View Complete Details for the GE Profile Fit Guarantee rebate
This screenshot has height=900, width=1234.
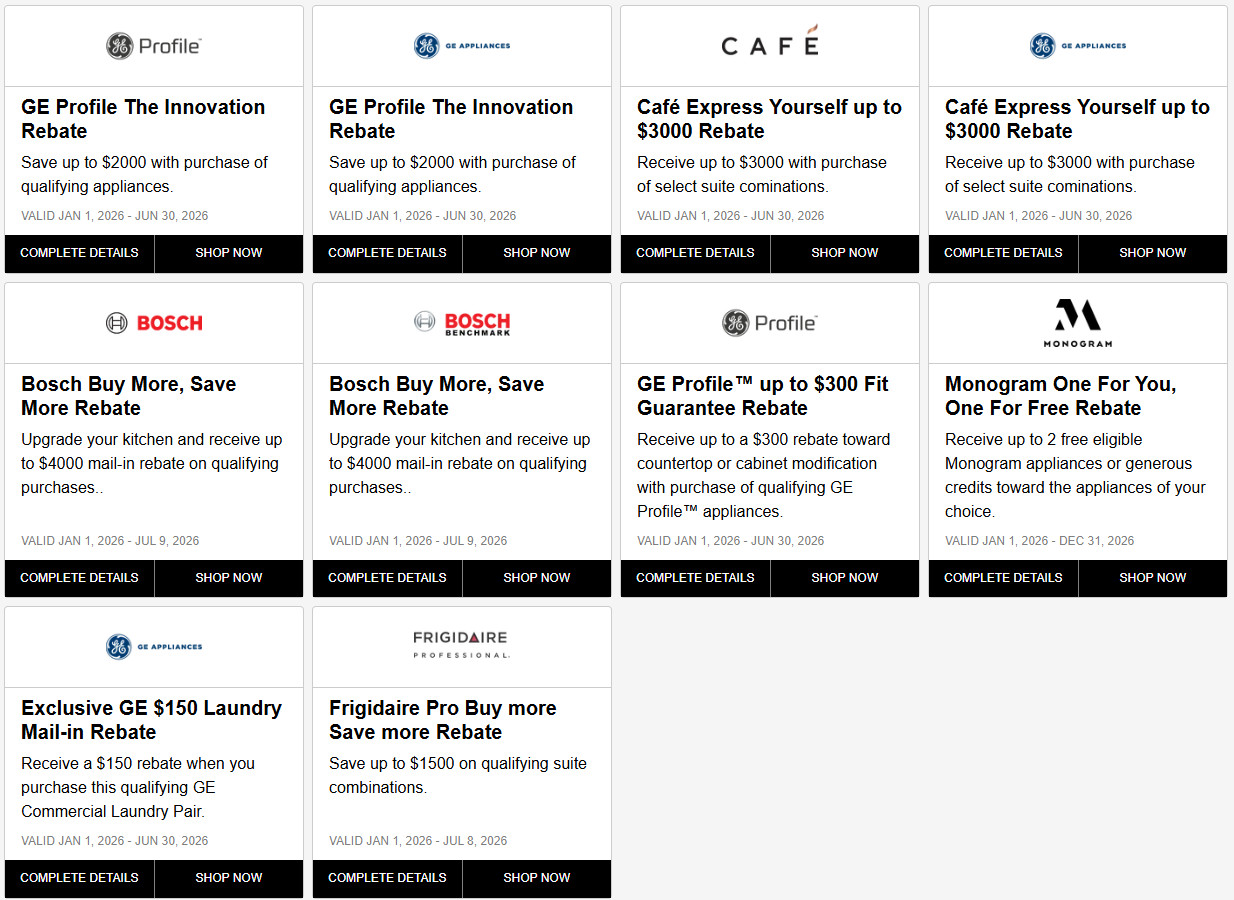[695, 578]
